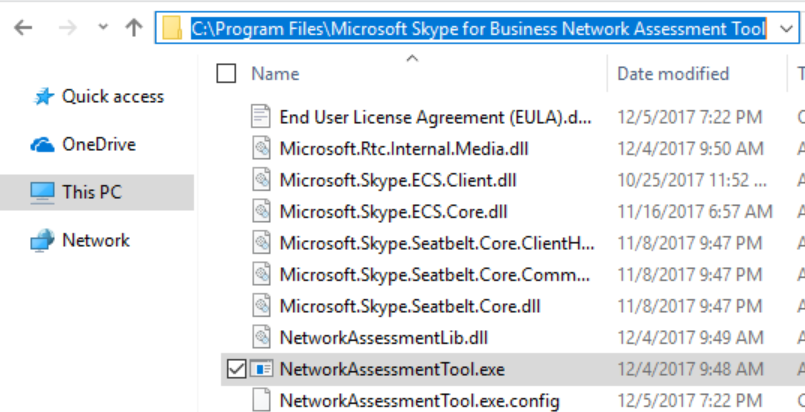Click the Back navigation arrow
805x412 pixels.
(x=23, y=28)
